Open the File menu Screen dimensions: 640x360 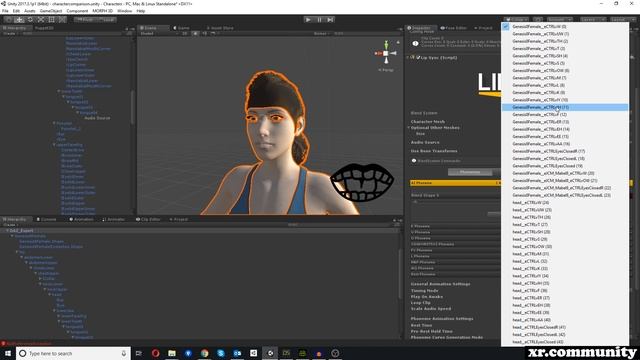coord(5,11)
